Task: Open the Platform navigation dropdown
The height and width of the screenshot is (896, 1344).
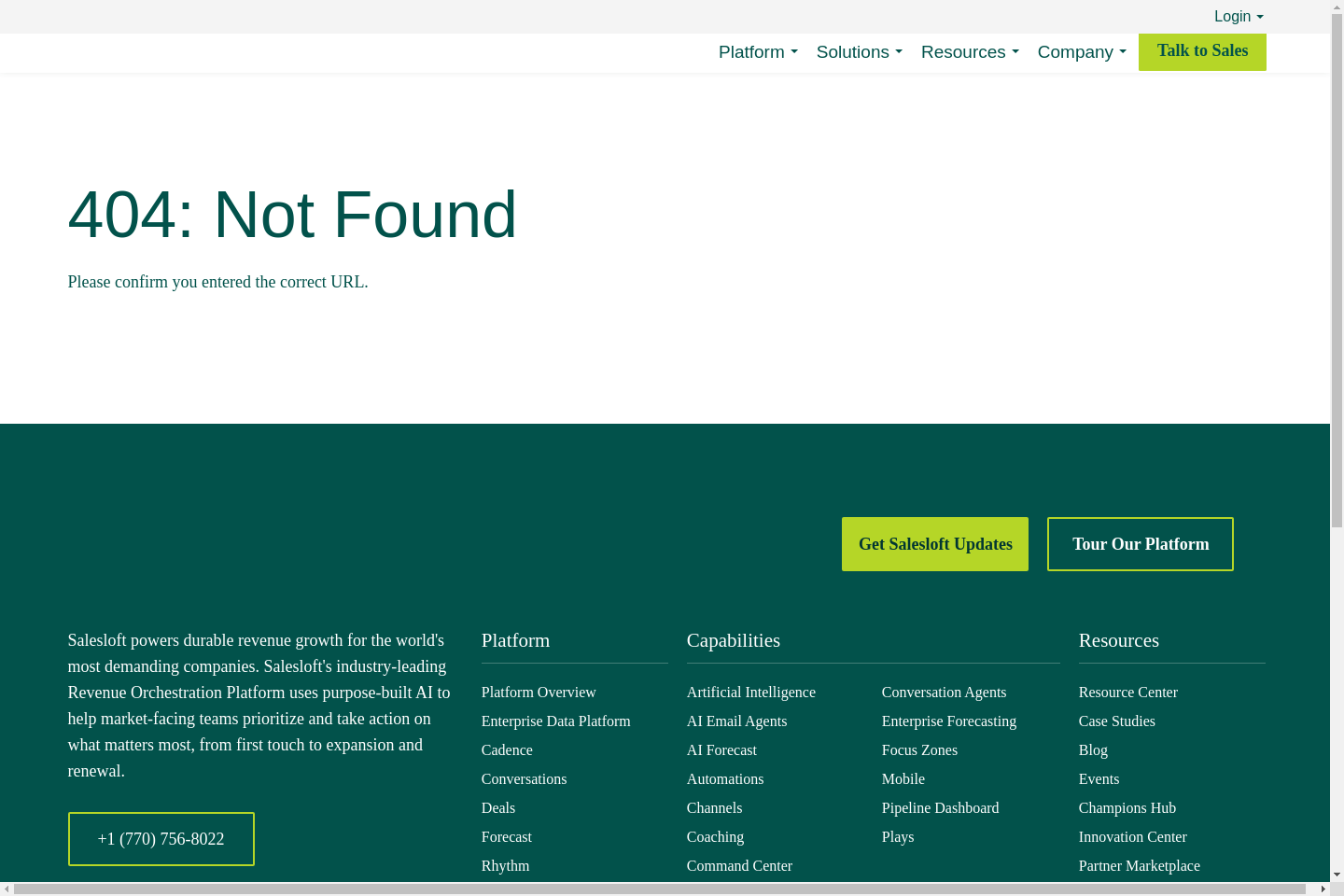Action: pos(757,52)
